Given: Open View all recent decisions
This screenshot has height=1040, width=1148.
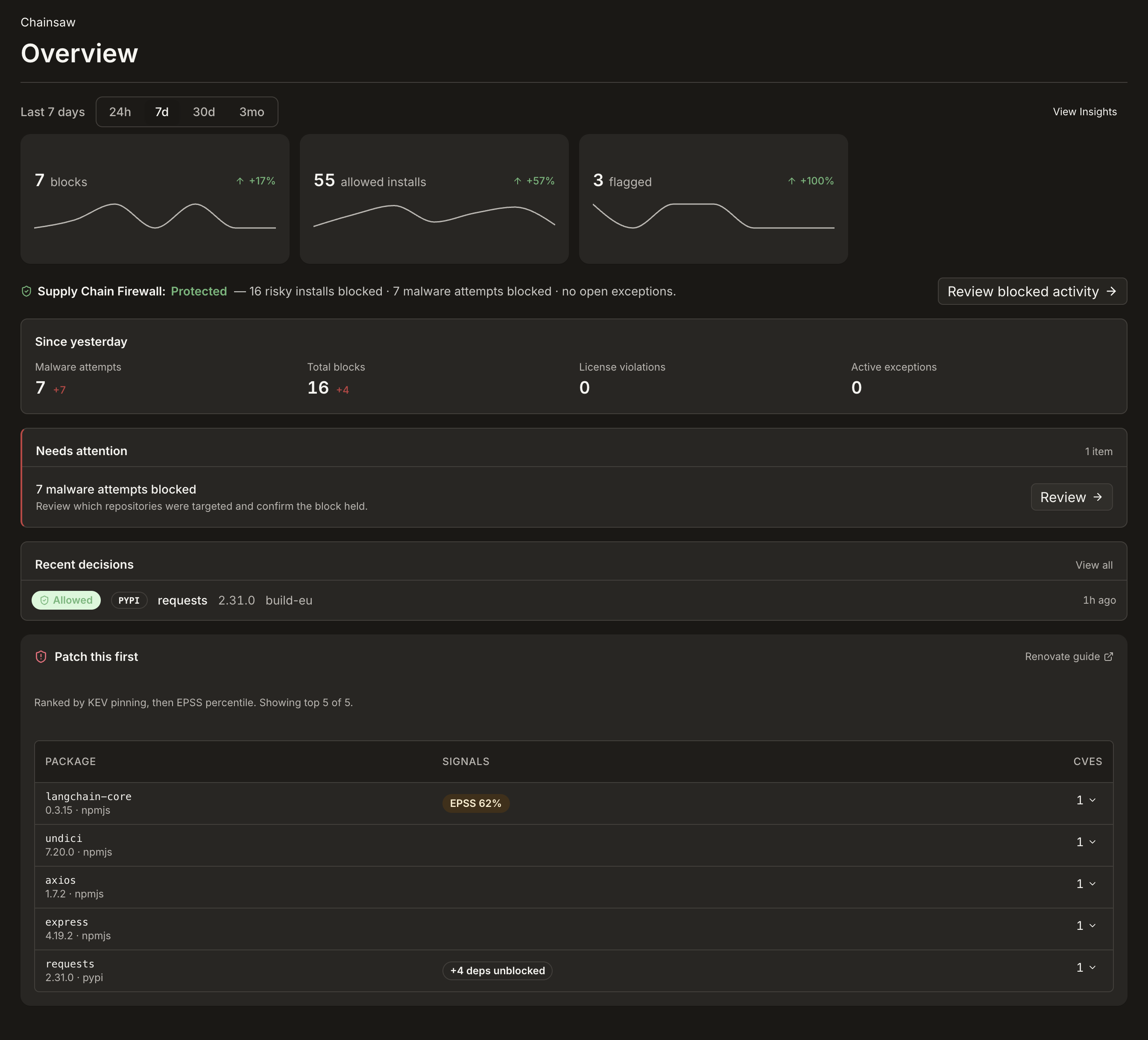Looking at the screenshot, I should 1094,565.
